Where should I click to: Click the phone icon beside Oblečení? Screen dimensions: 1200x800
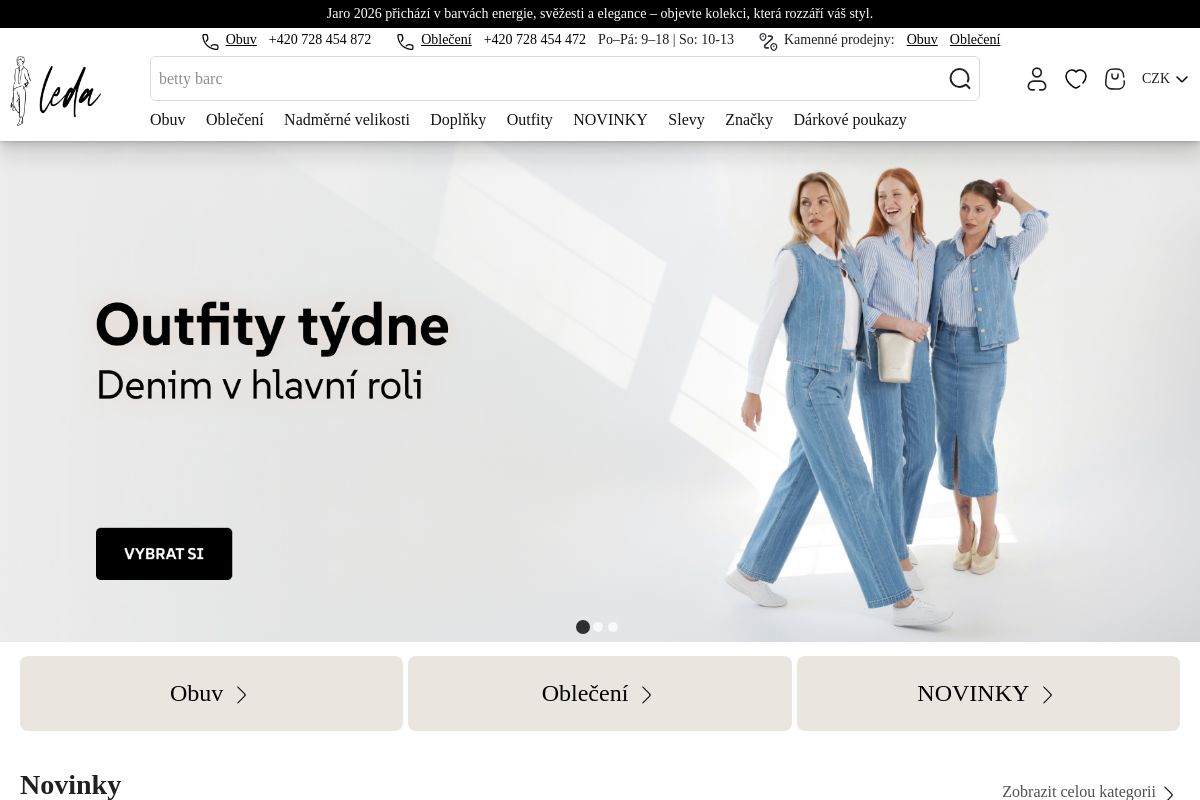coord(405,41)
